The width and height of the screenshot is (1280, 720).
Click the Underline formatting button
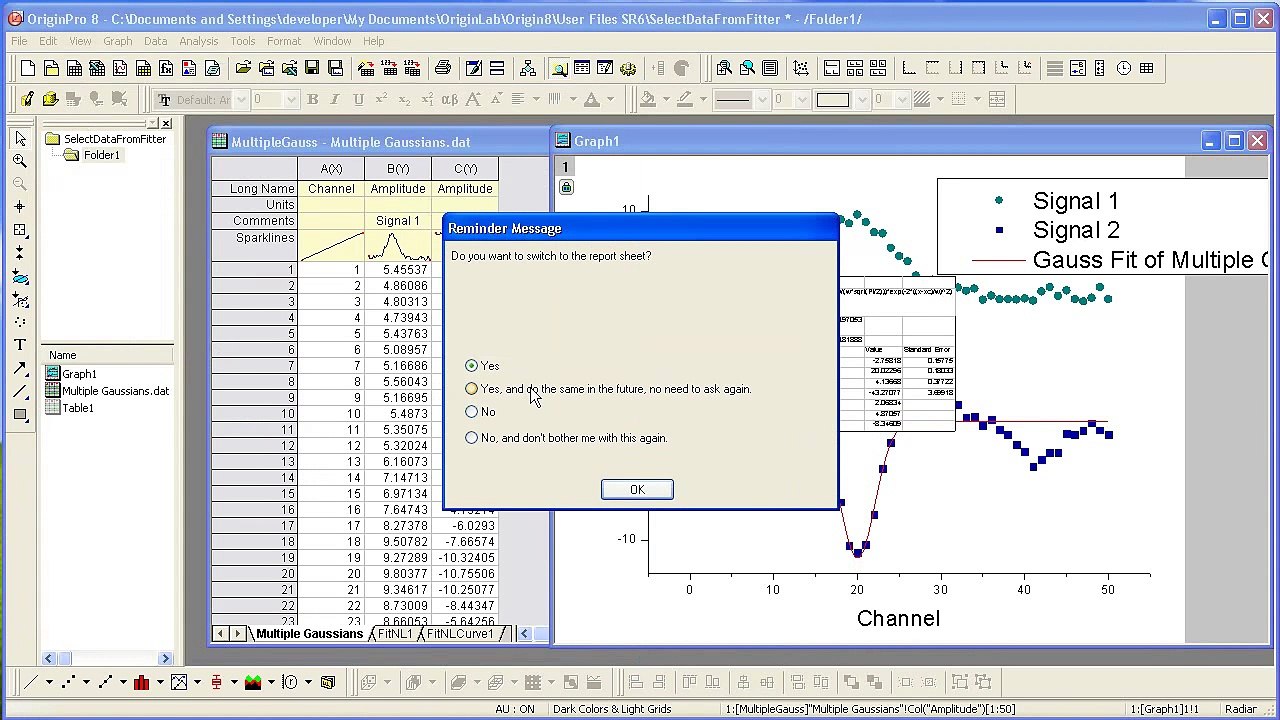[358, 99]
